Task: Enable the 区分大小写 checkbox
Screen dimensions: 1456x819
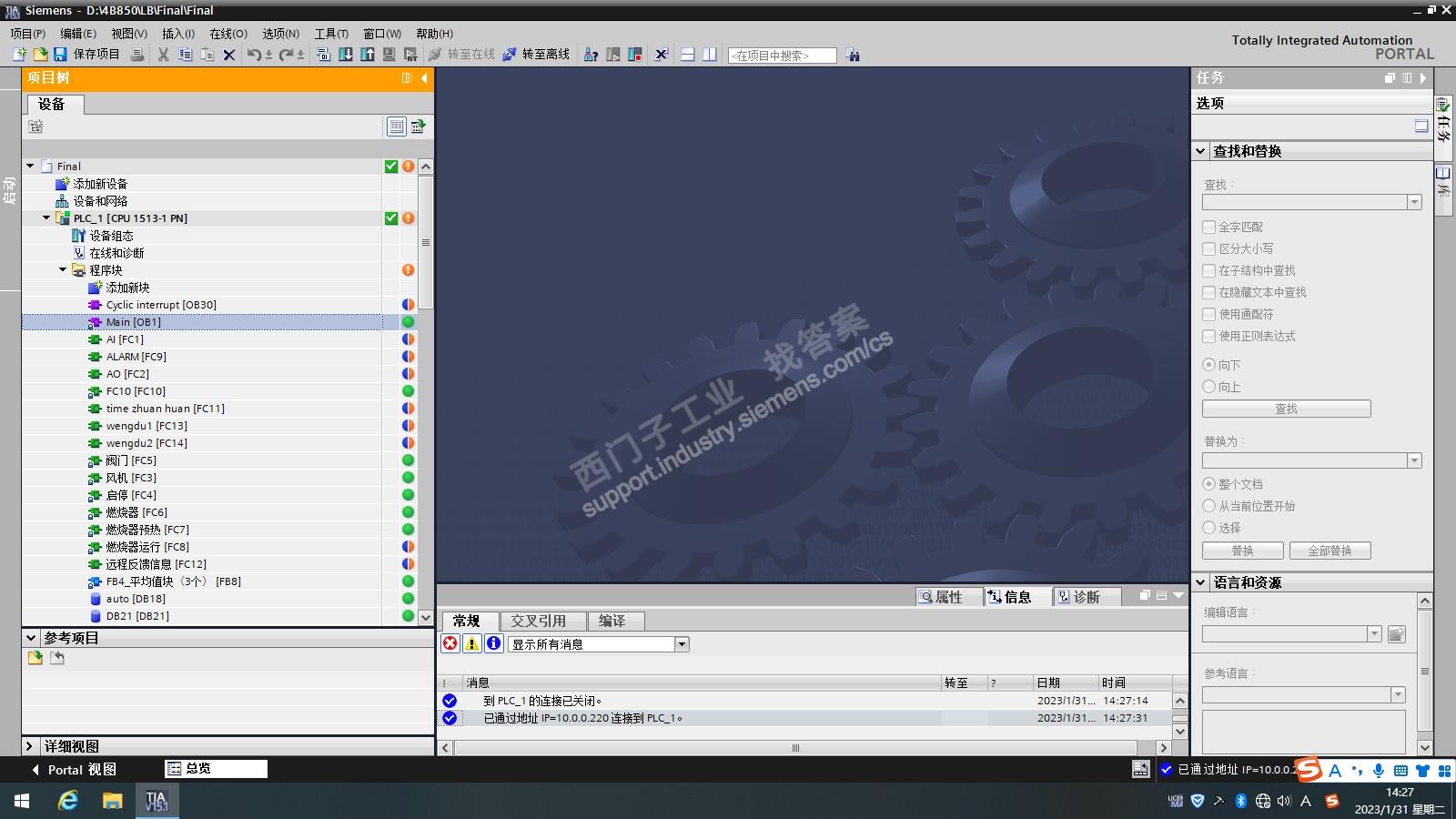Action: 1209,248
